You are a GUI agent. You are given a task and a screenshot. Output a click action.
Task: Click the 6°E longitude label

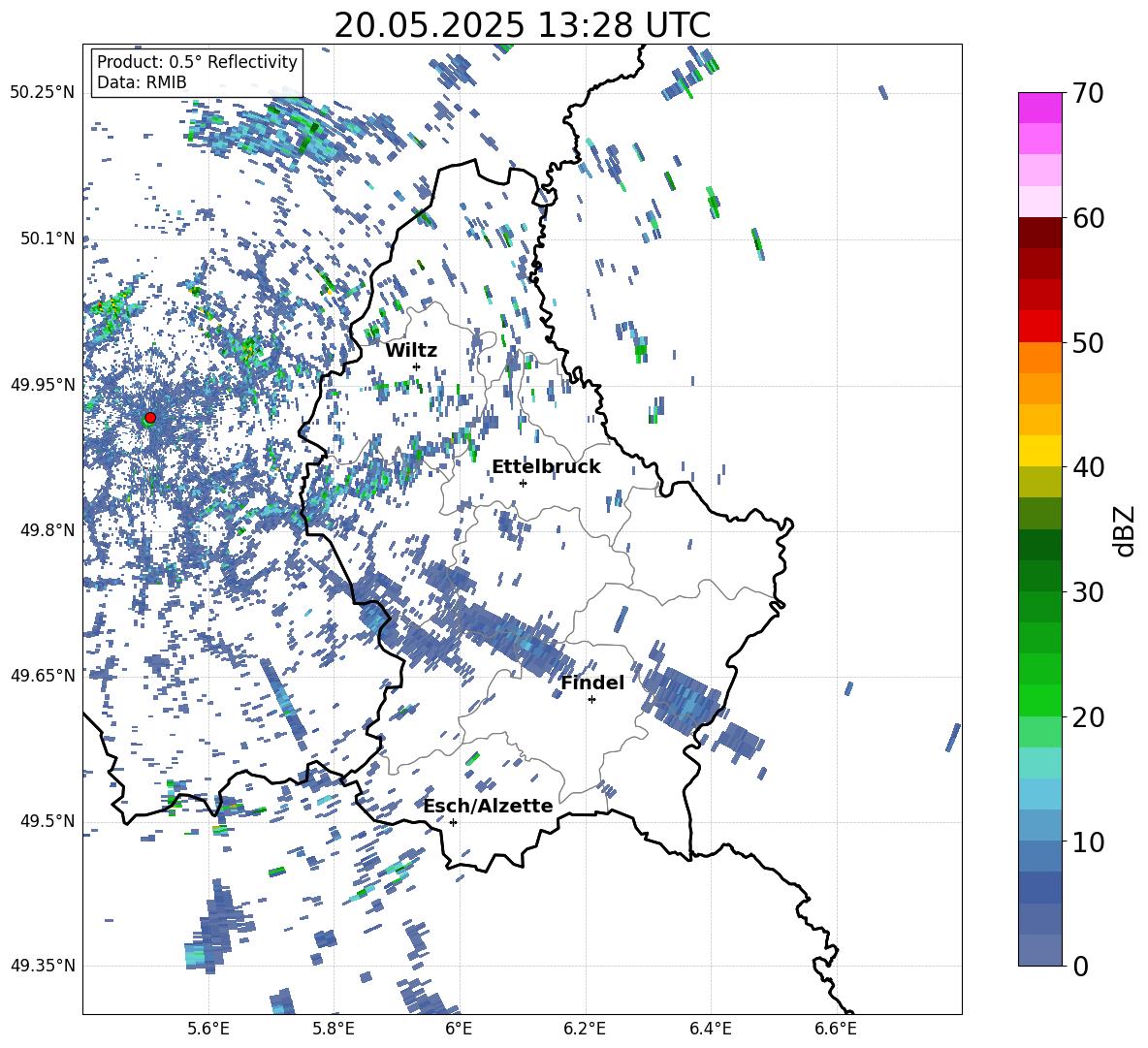[459, 1029]
